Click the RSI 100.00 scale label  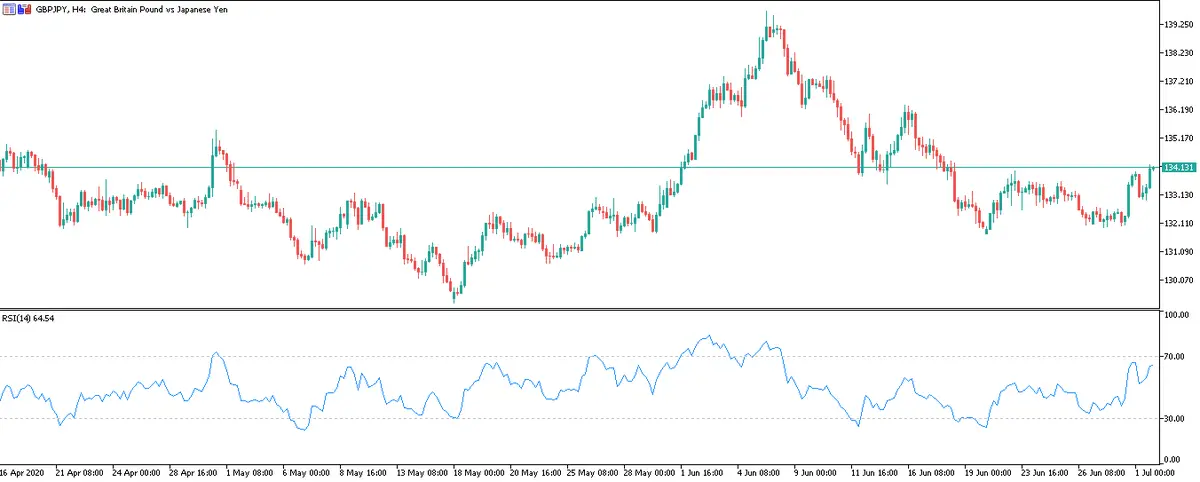click(1176, 316)
